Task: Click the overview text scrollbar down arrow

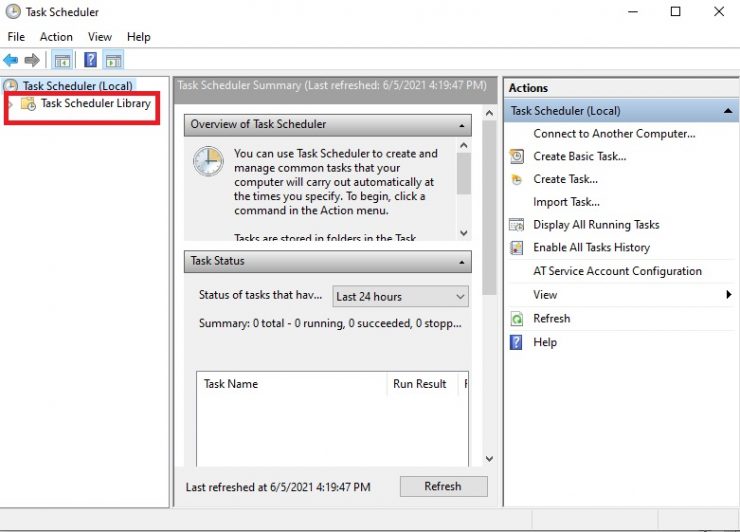Action: [x=464, y=233]
